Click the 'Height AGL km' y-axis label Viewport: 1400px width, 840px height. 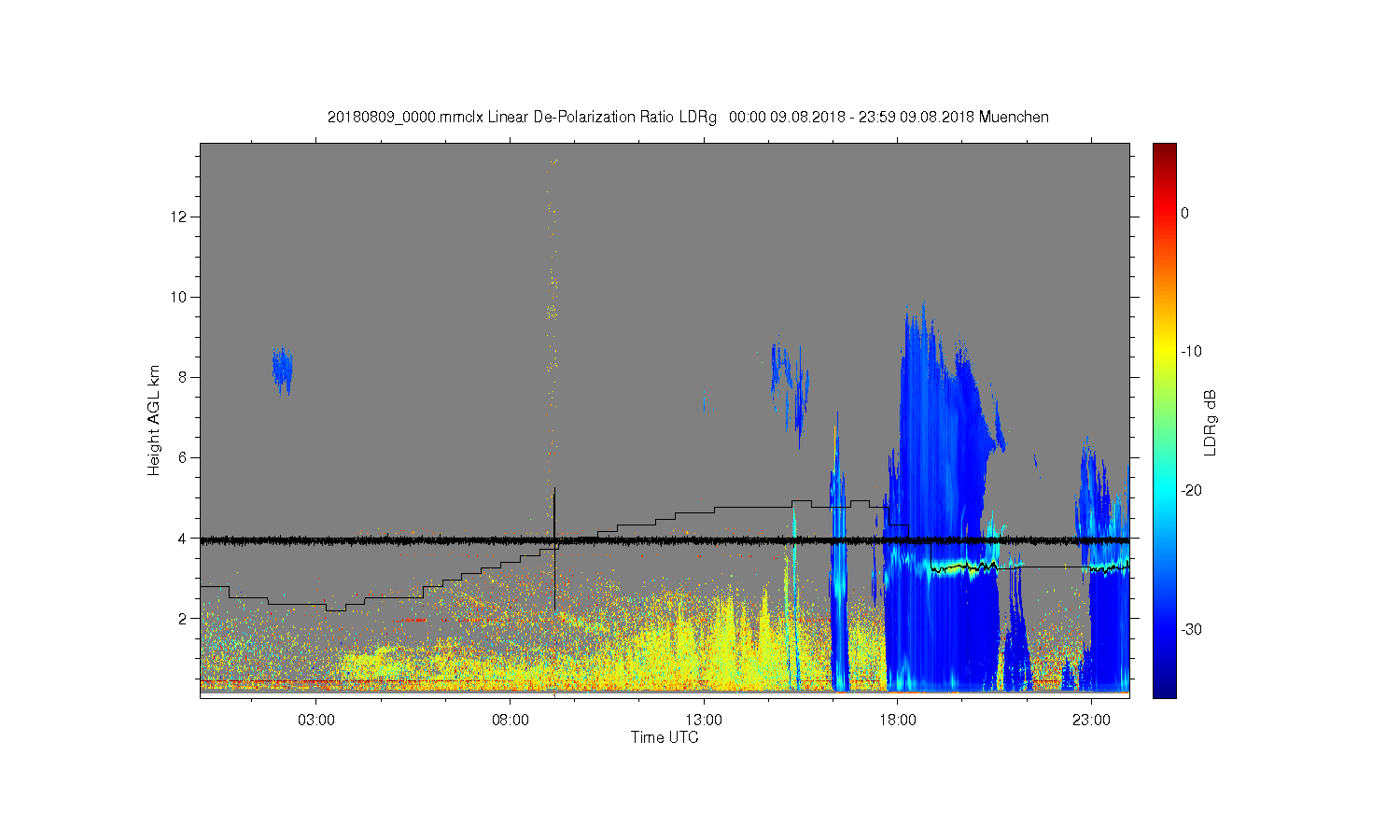point(154,421)
